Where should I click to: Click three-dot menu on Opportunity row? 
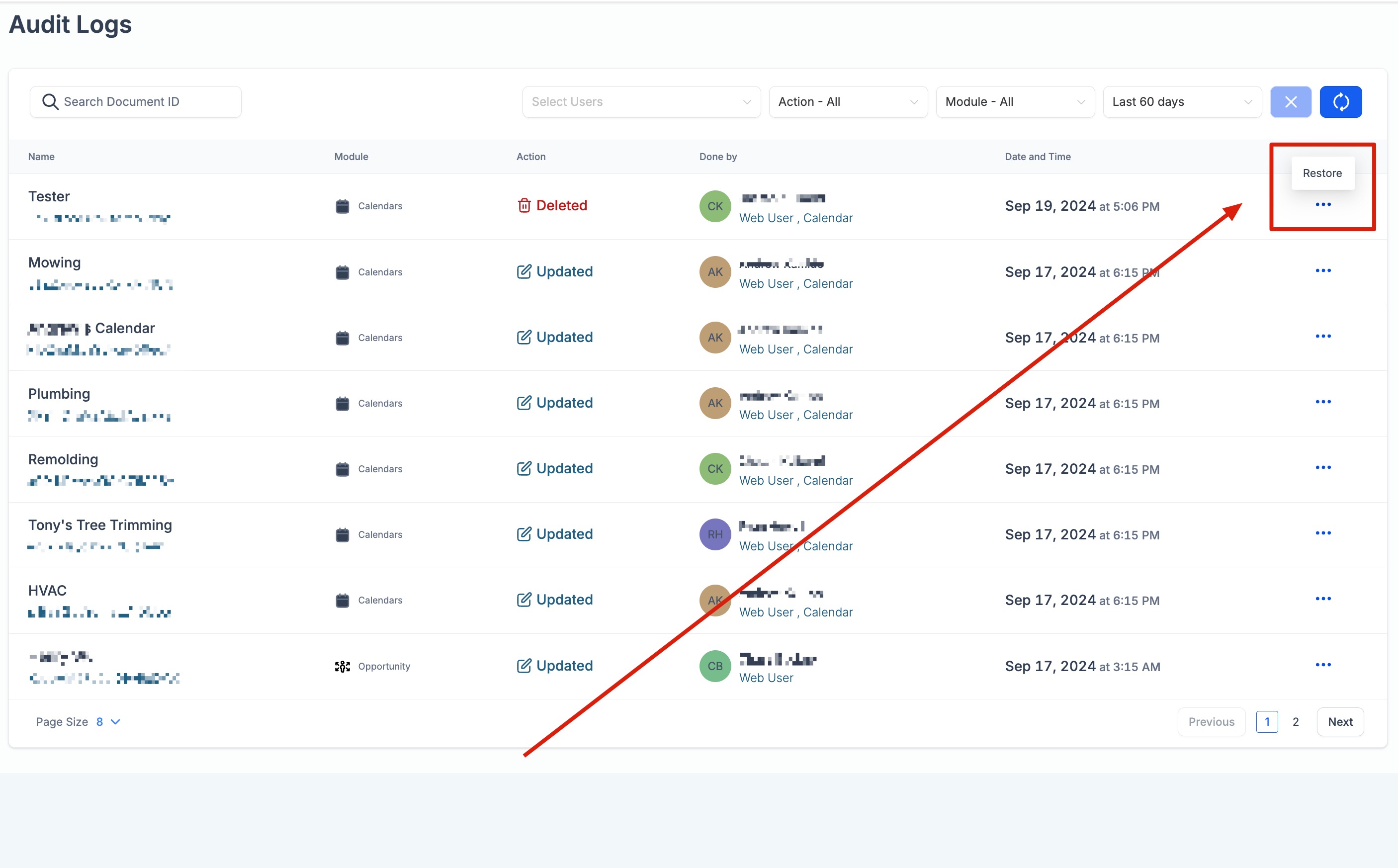1322,665
